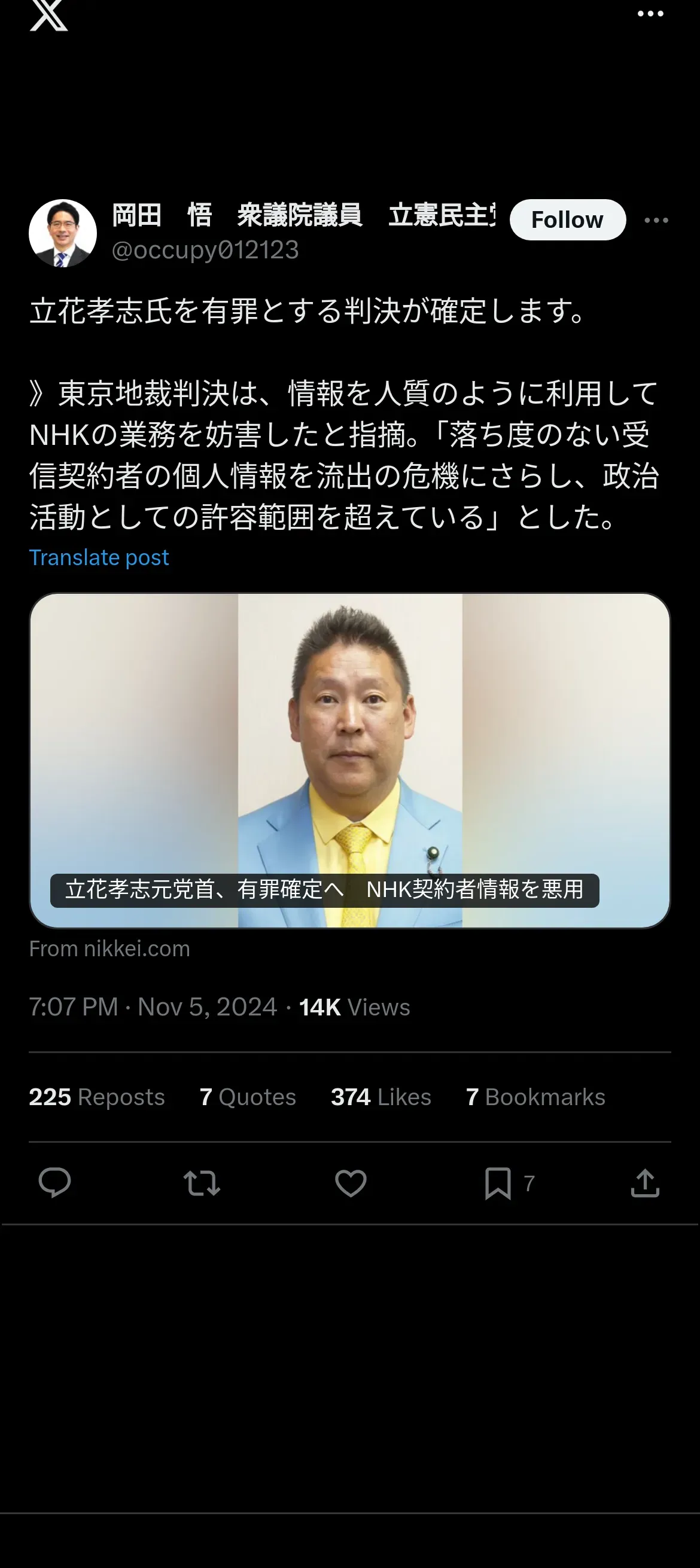Image resolution: width=700 pixels, height=1568 pixels.
Task: Open the @occupy012123 handle
Action: coord(205,250)
